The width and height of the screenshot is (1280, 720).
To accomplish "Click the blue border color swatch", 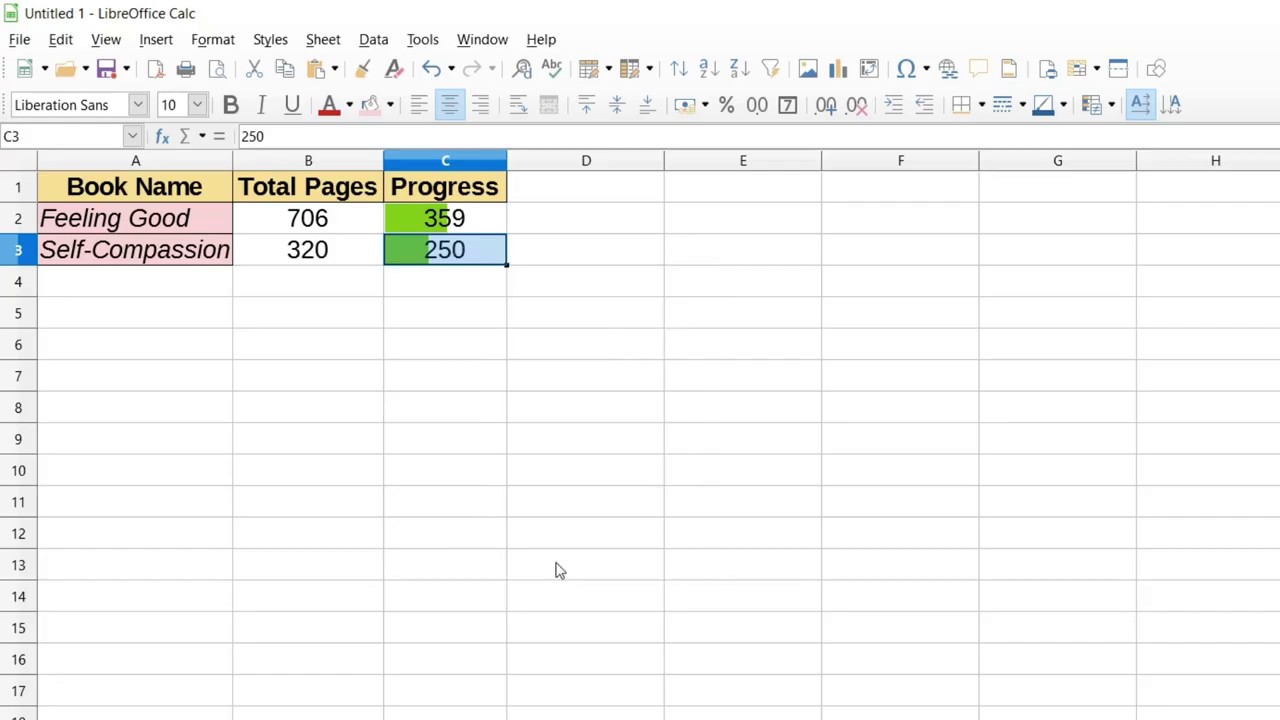I will (x=1043, y=105).
